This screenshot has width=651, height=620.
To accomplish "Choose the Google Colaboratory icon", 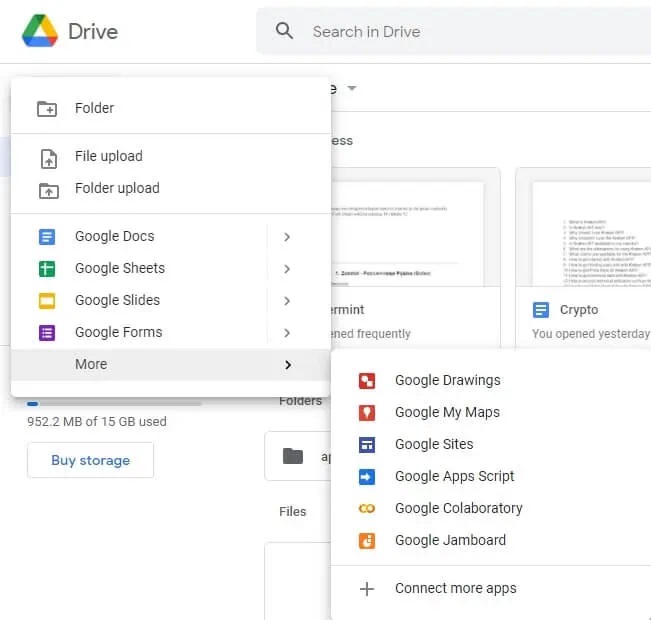I will 367,509.
